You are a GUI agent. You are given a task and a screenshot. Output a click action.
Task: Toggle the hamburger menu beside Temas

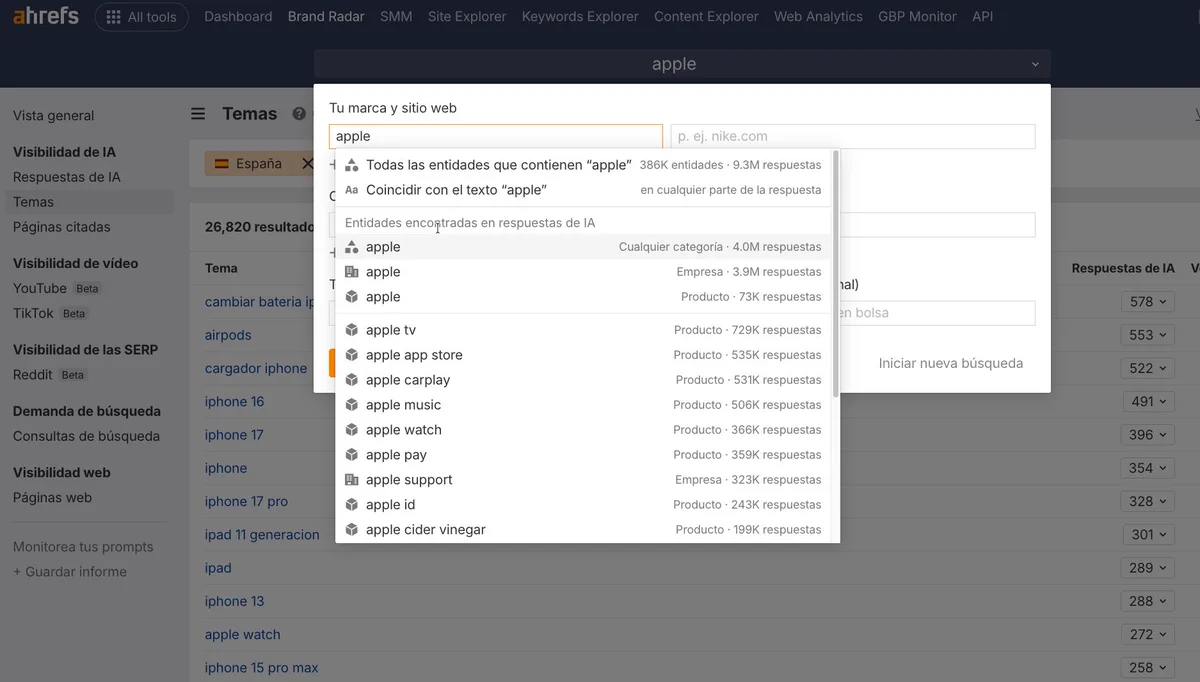point(198,114)
